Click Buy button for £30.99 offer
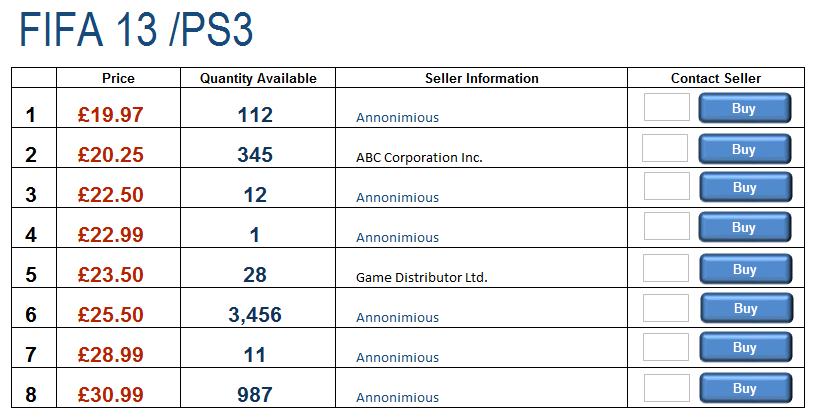 click(x=745, y=388)
